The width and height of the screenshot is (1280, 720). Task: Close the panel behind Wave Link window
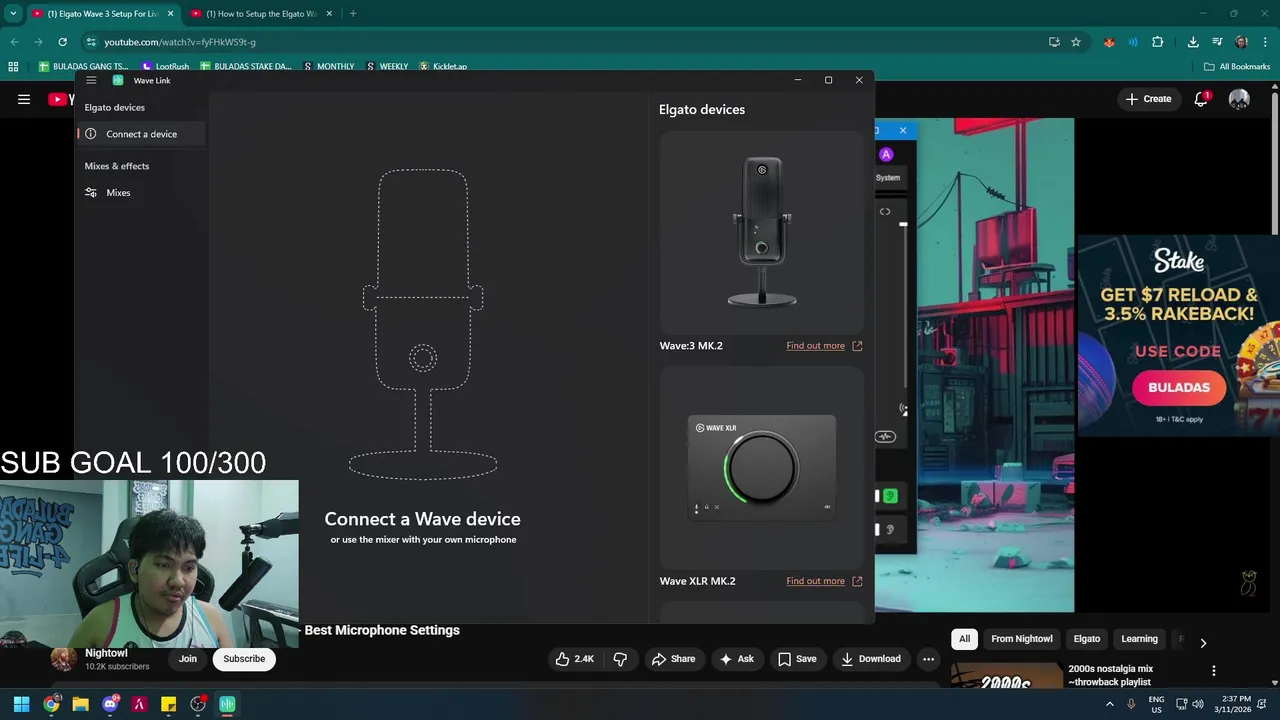click(x=903, y=130)
